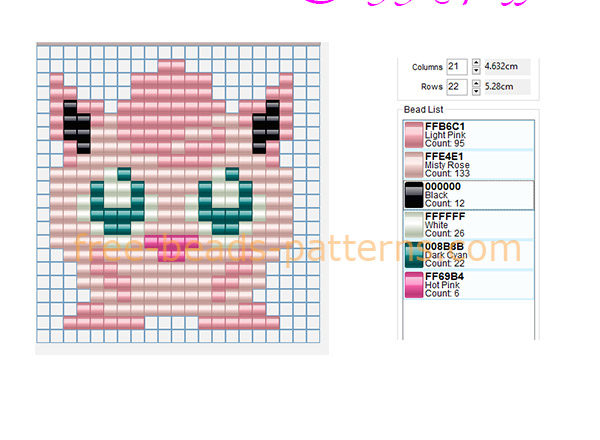Viewport: 600px width, 440px height.
Task: Click the Rows label
Action: click(432, 87)
